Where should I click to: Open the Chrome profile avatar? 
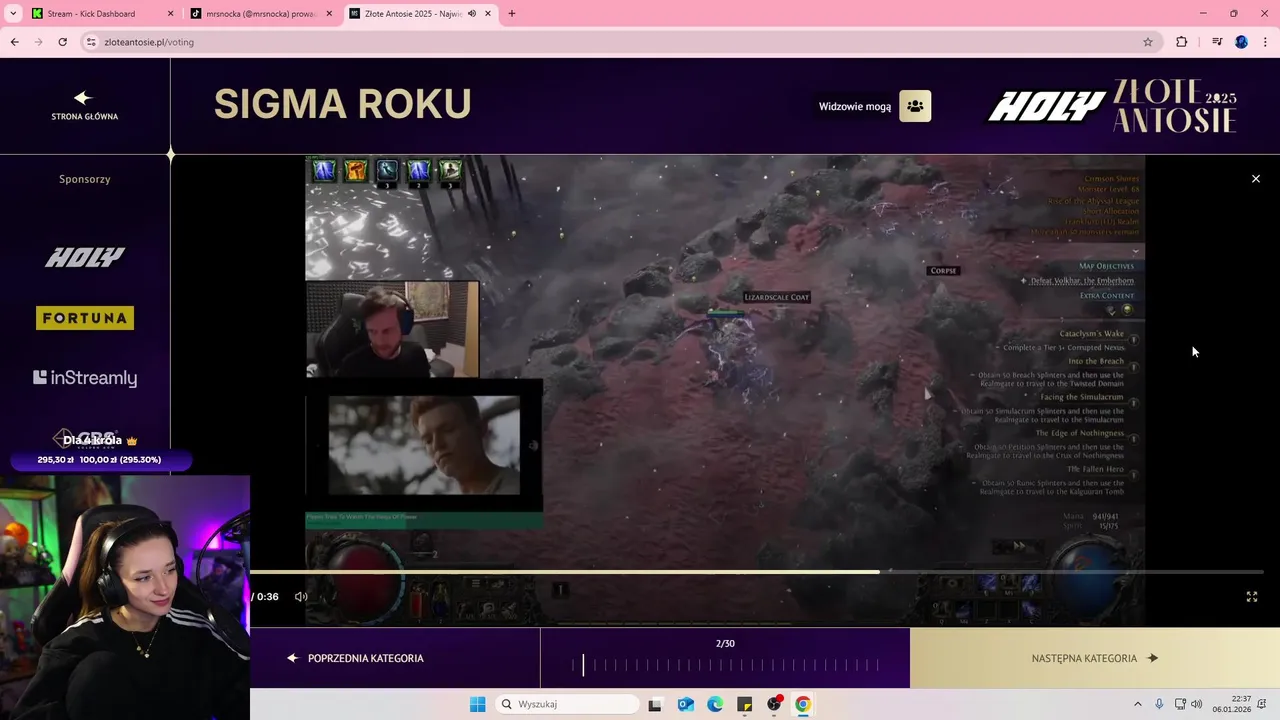(1241, 42)
